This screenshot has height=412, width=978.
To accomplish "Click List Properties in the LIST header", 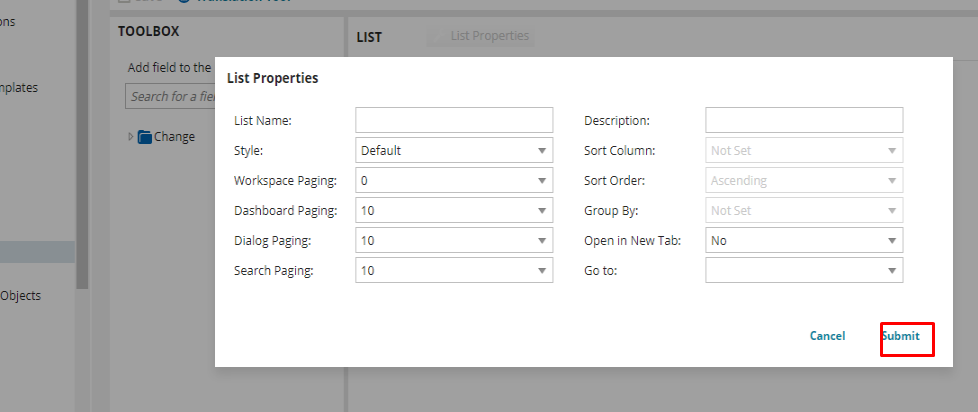I will tap(489, 36).
